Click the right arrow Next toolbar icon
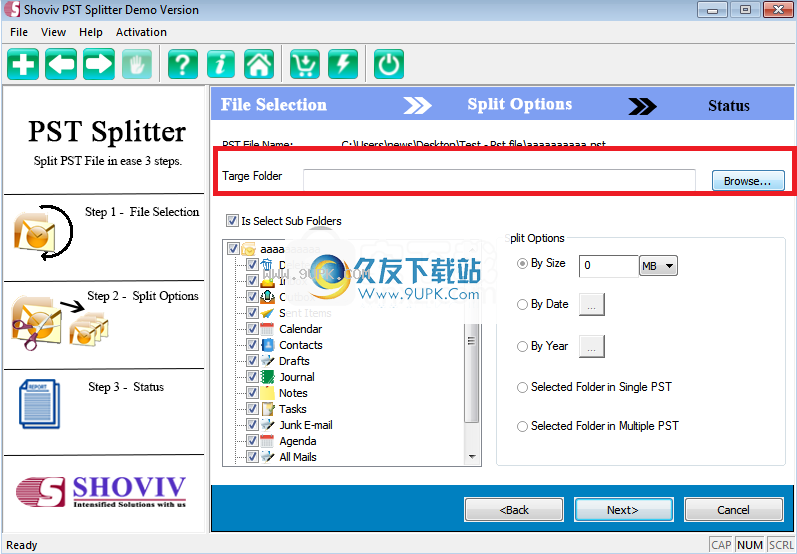 99,64
